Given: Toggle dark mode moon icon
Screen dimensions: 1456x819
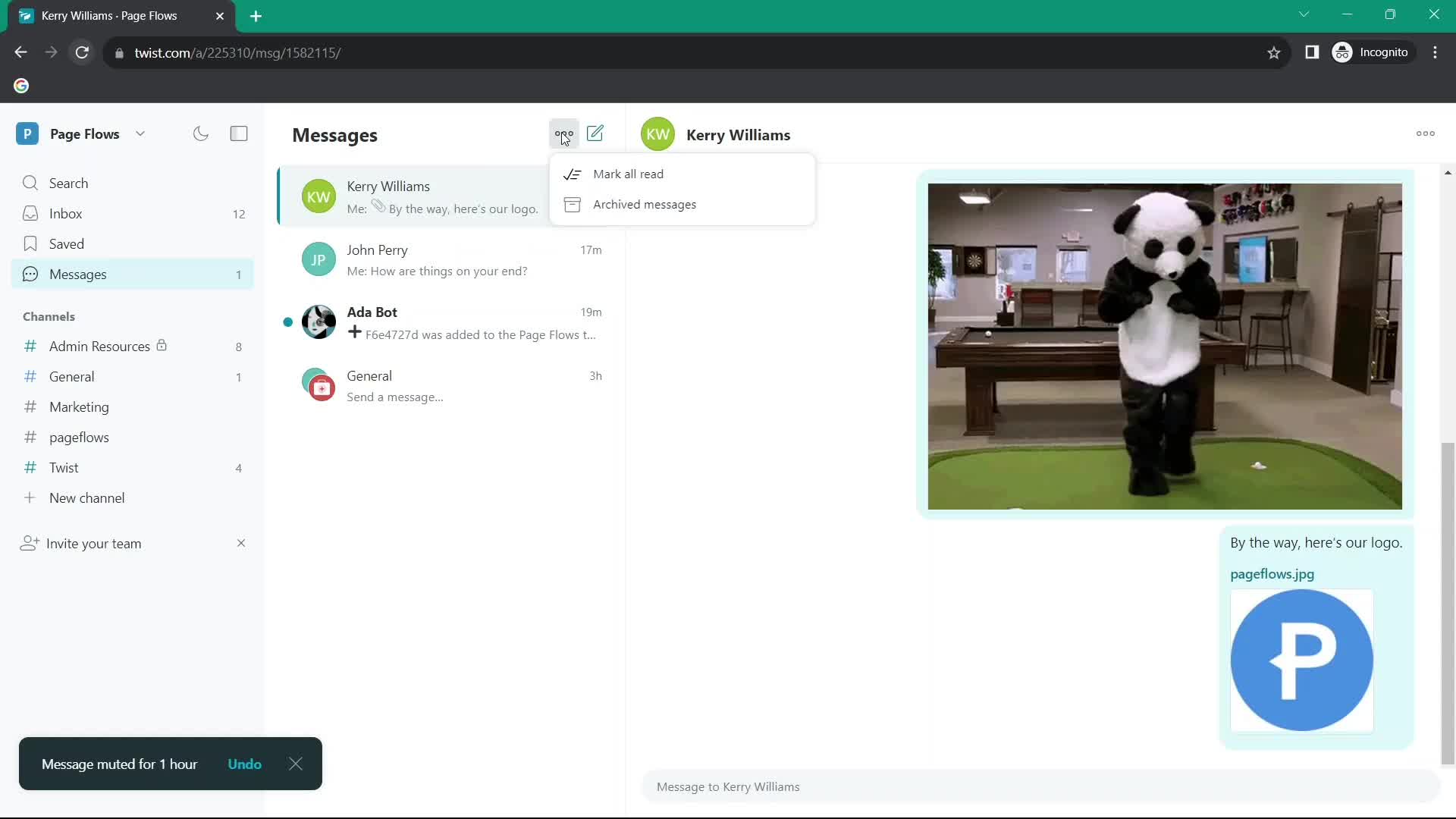Looking at the screenshot, I should 200,133.
